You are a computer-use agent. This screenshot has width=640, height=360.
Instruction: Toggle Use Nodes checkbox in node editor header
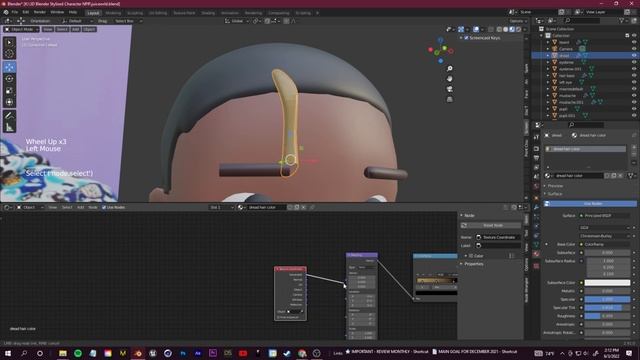click(104, 207)
